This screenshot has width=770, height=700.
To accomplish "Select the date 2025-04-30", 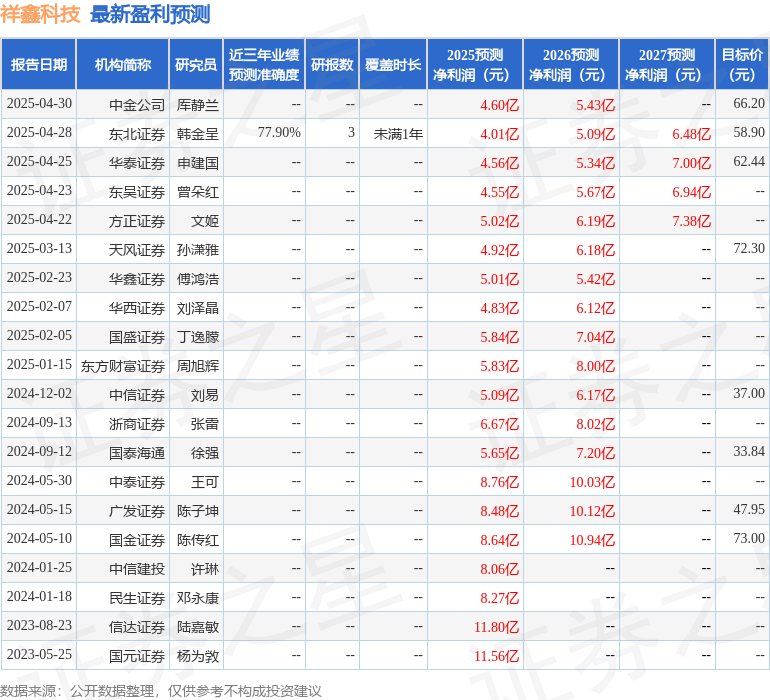I will point(39,104).
